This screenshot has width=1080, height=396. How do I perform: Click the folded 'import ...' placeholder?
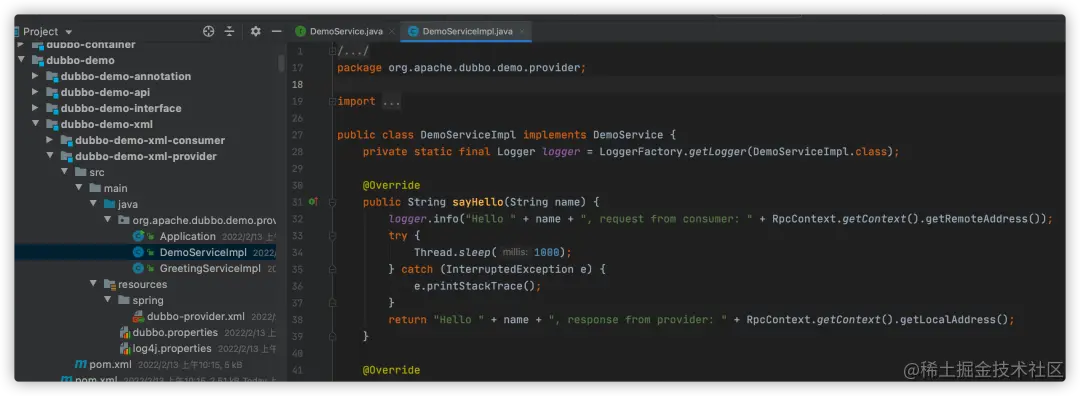391,101
